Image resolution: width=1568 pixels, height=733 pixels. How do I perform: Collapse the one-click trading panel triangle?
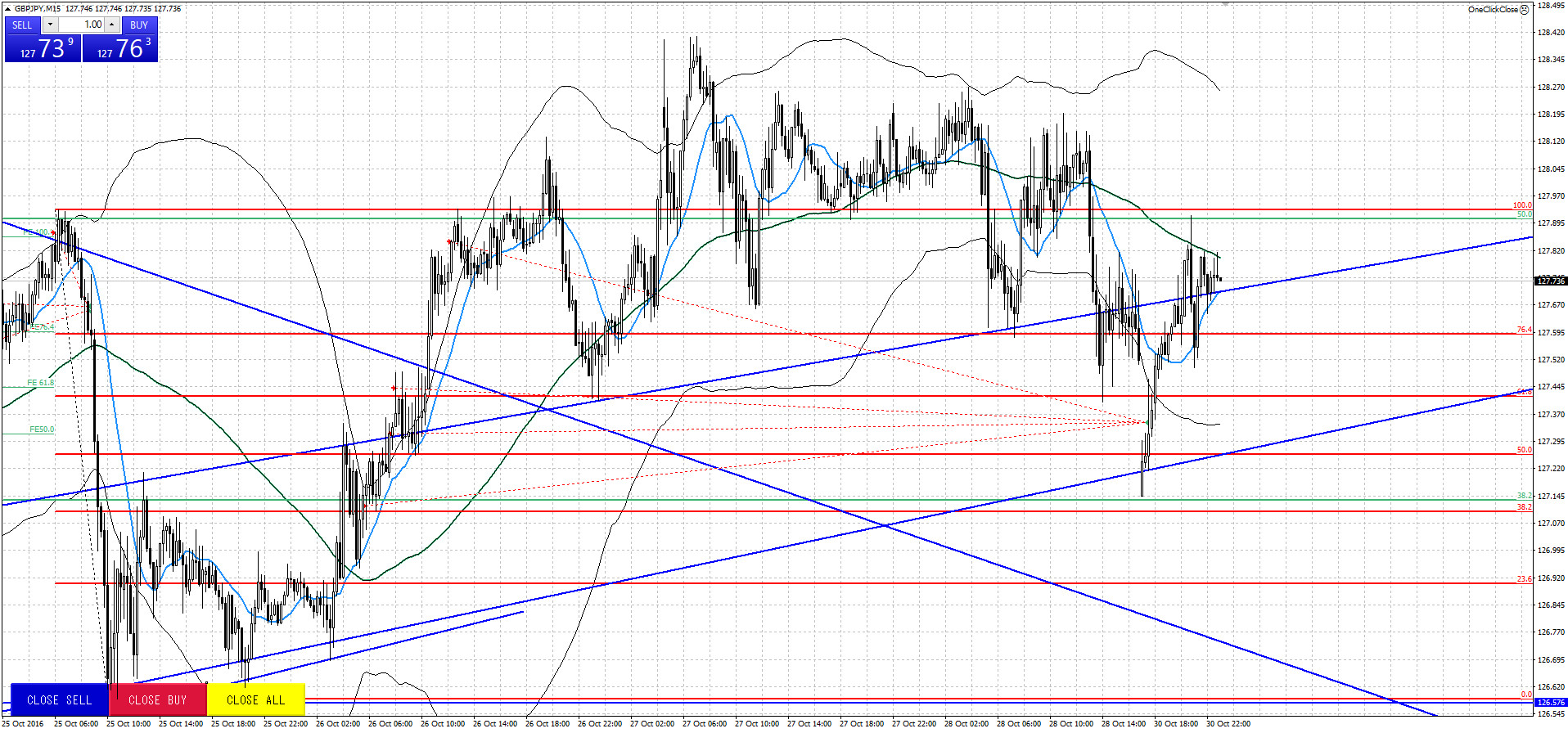[7, 9]
